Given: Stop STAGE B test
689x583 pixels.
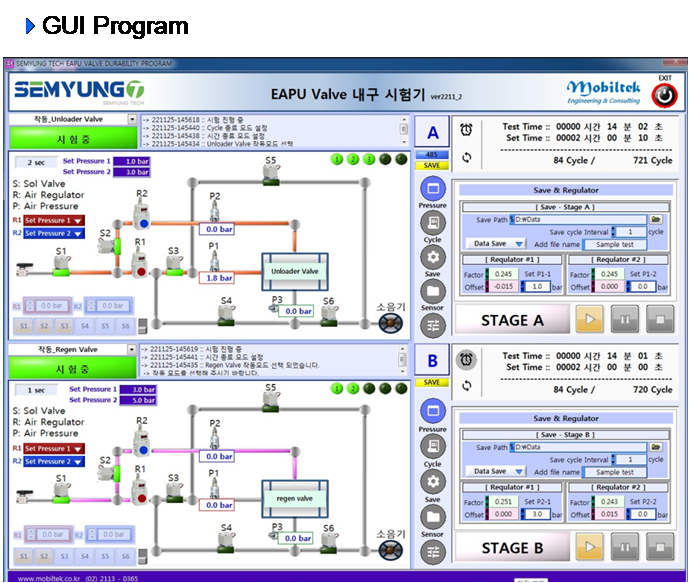Looking at the screenshot, I should pyautogui.click(x=660, y=547).
